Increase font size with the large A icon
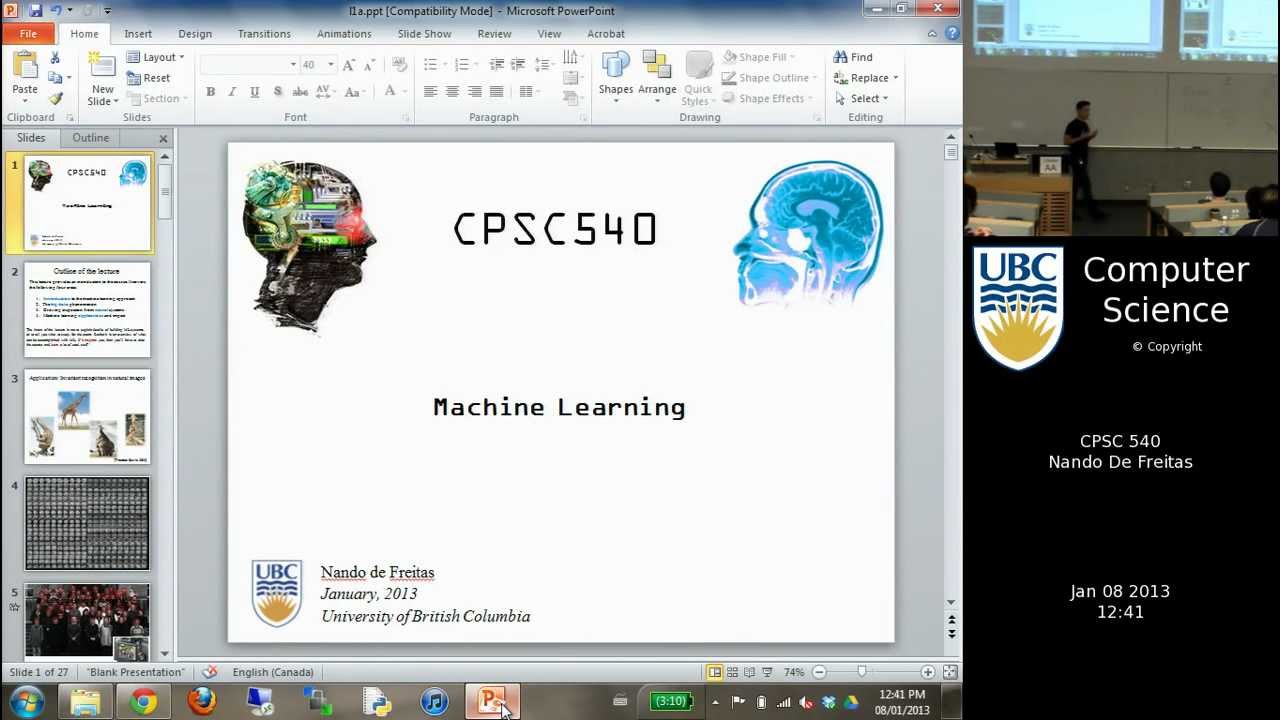The image size is (1280, 720). pos(348,65)
